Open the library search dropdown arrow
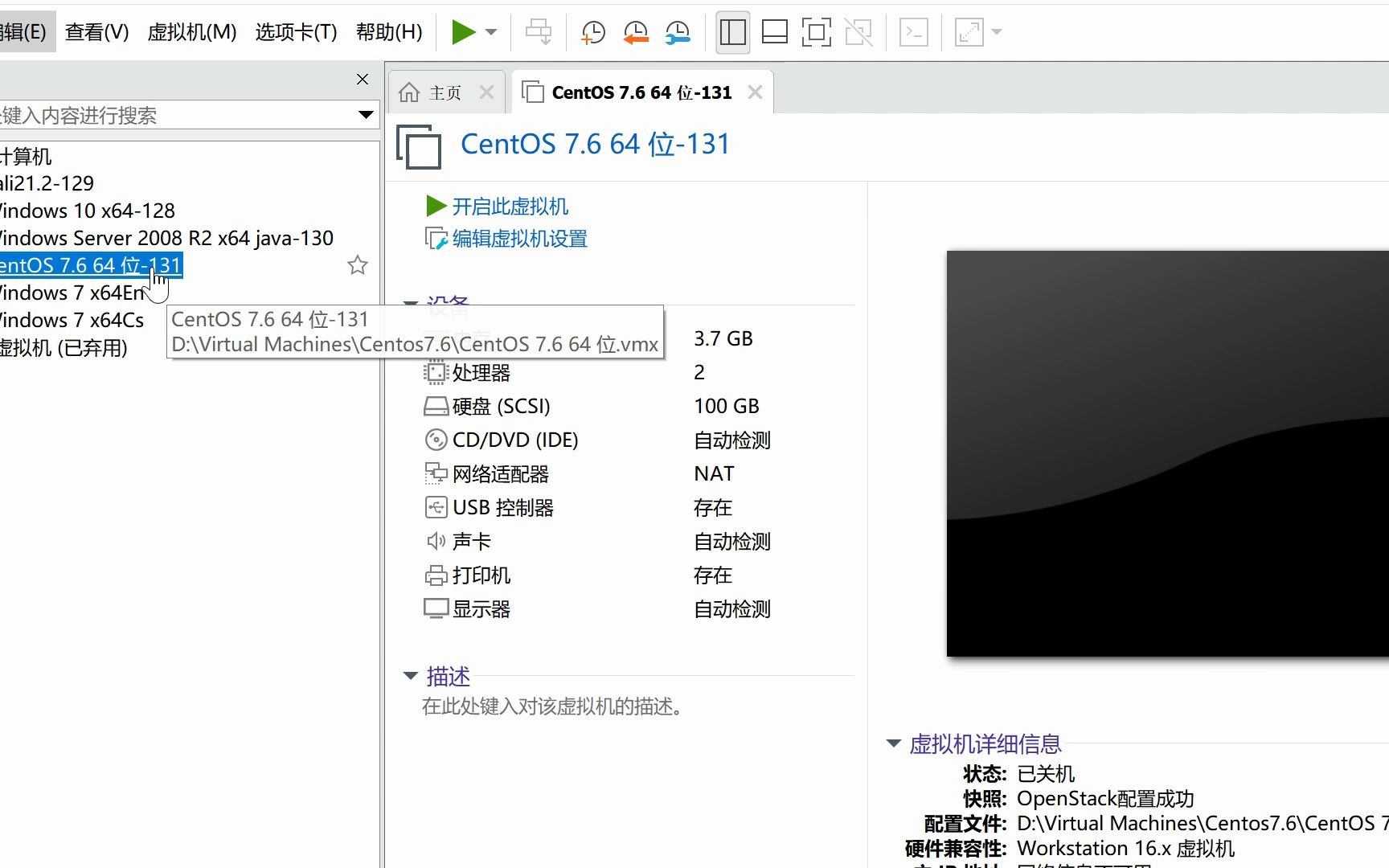The height and width of the screenshot is (868, 1389). point(366,115)
